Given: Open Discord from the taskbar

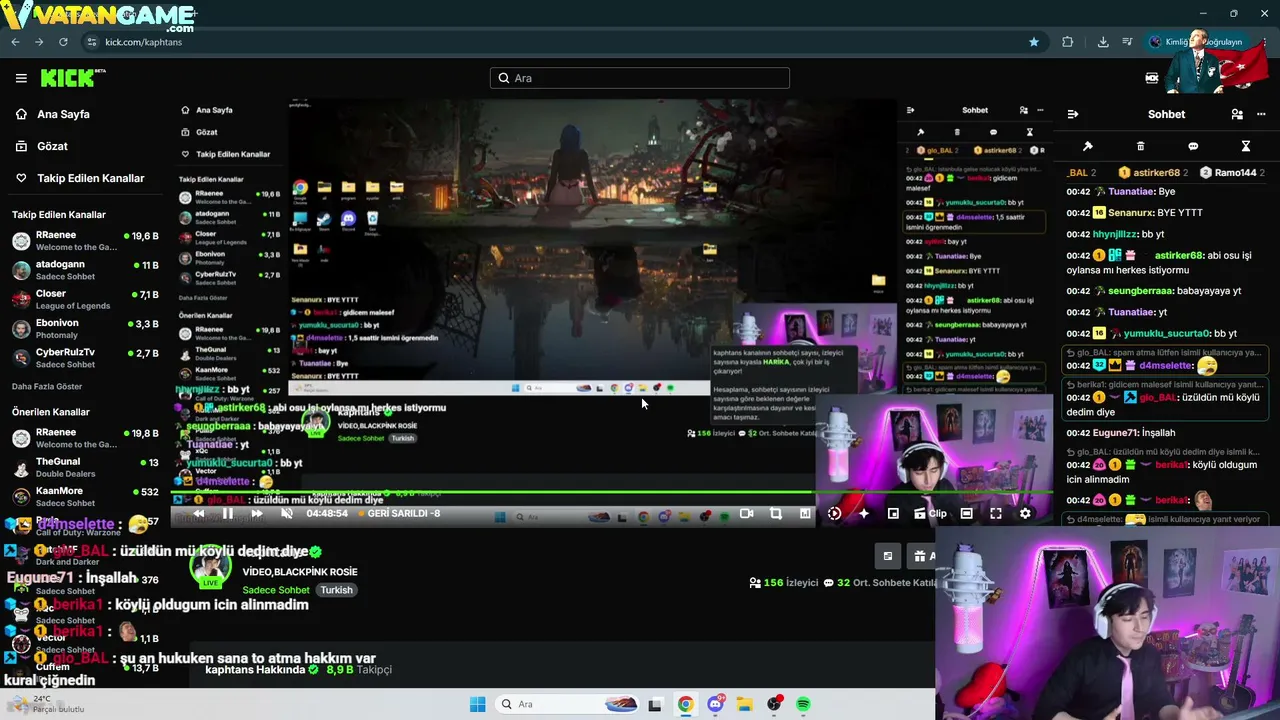Looking at the screenshot, I should (715, 704).
